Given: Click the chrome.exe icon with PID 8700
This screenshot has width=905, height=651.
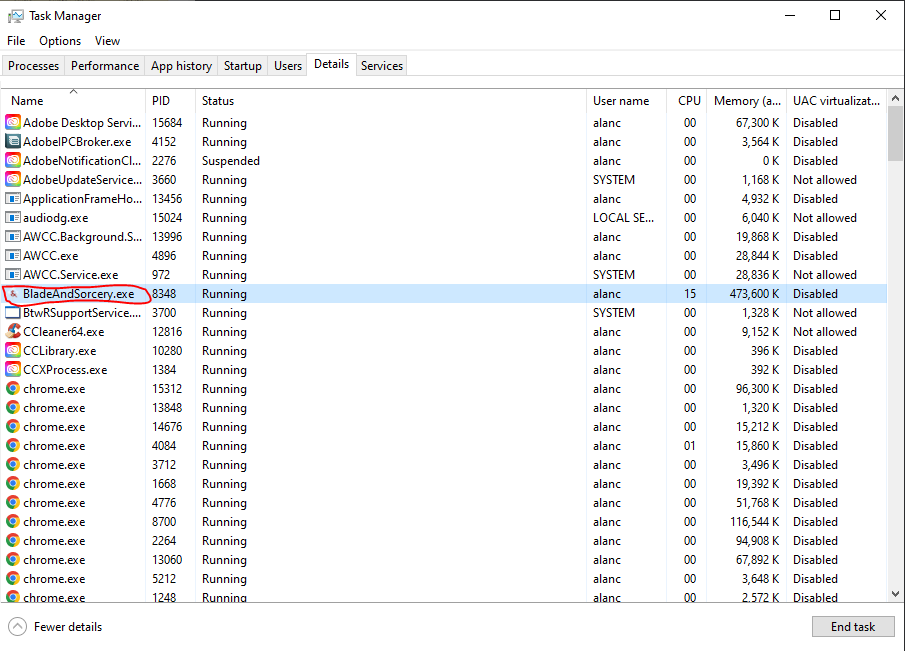Looking at the screenshot, I should [x=13, y=522].
